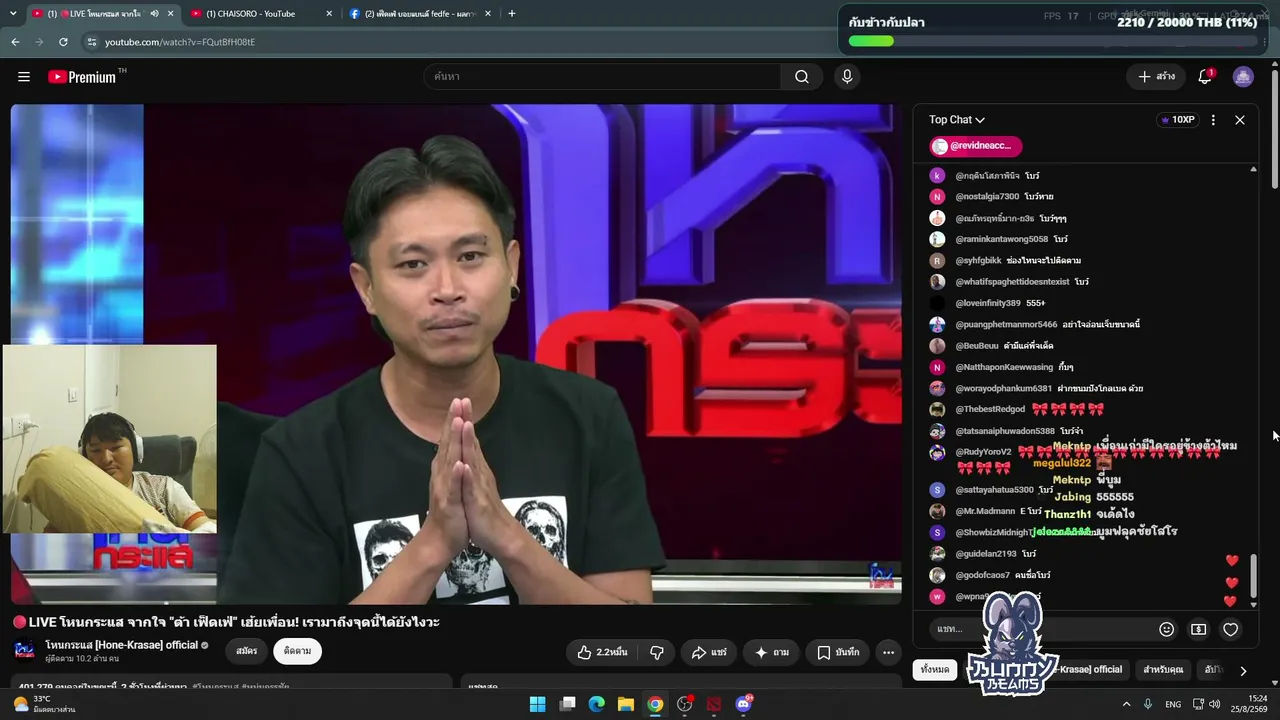This screenshot has width=1280, height=720.
Task: Click the สมัคร join button
Action: click(x=247, y=651)
